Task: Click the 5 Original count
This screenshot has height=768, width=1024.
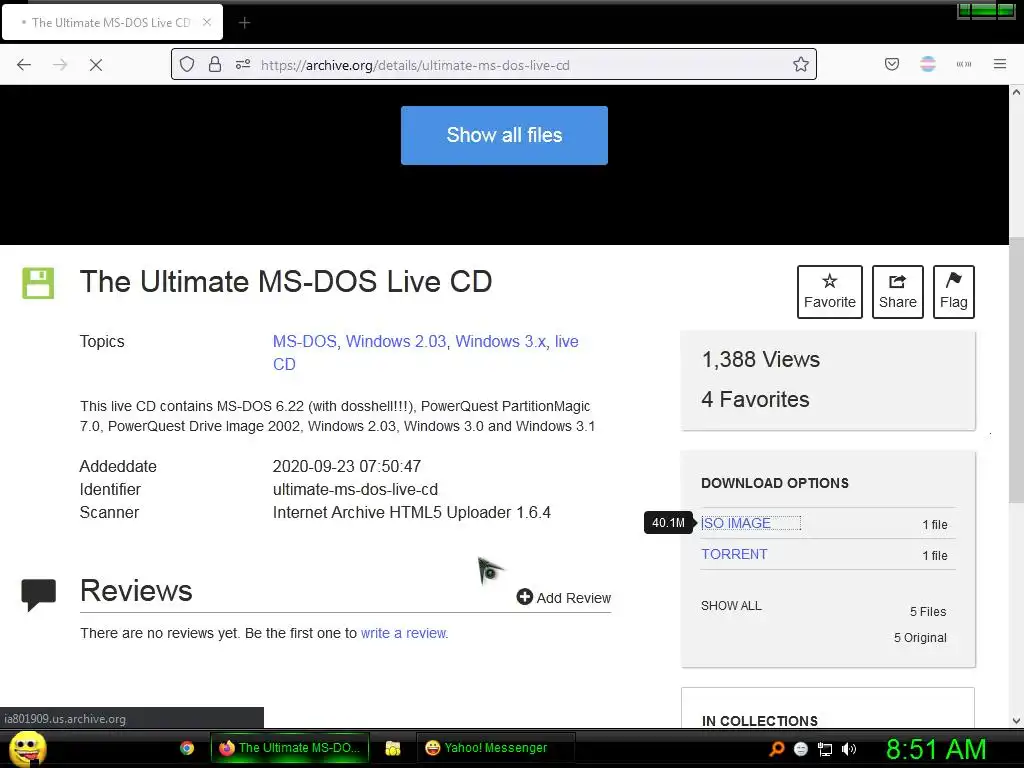Action: click(920, 637)
